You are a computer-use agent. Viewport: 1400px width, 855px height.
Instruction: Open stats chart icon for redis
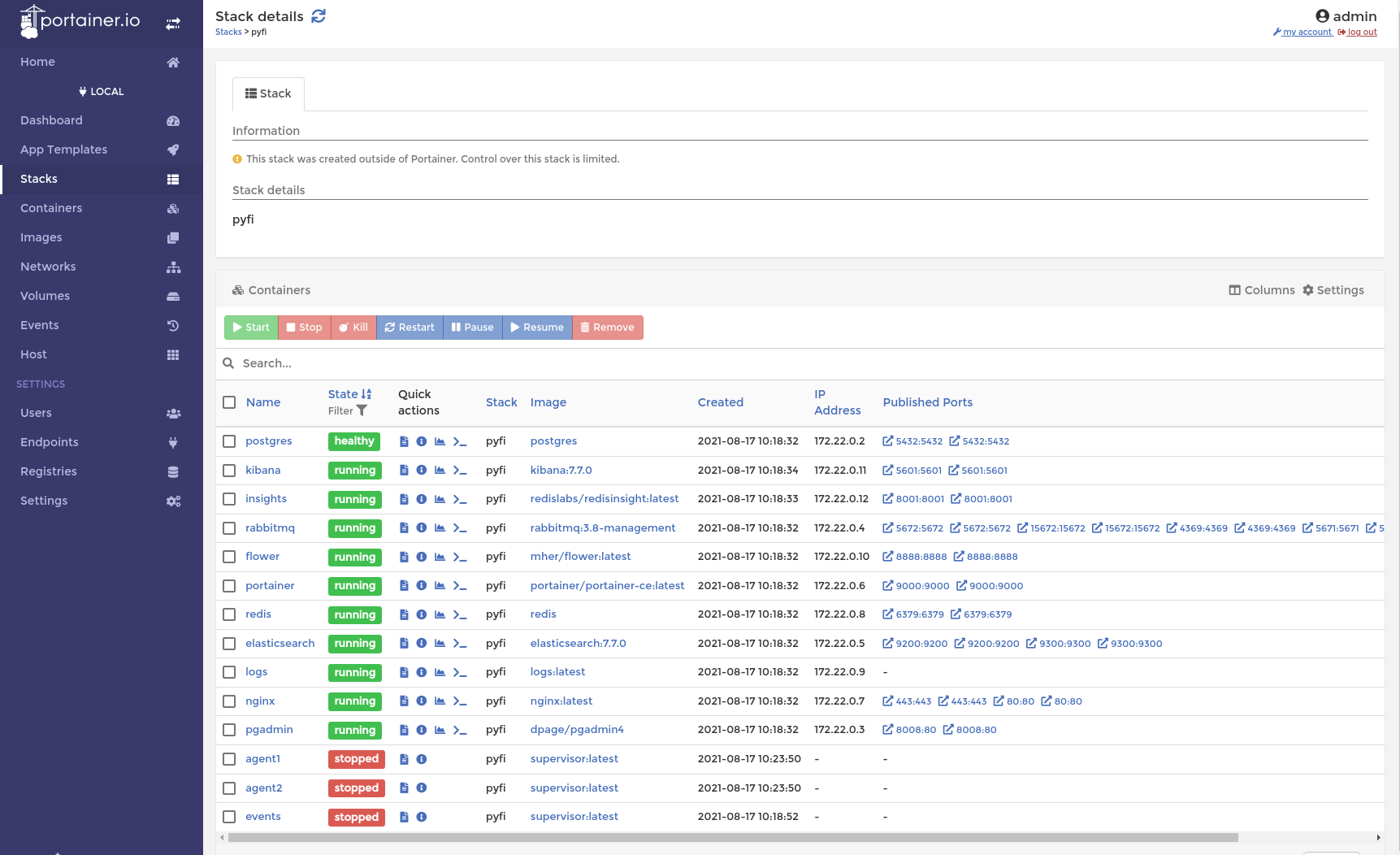coord(440,614)
